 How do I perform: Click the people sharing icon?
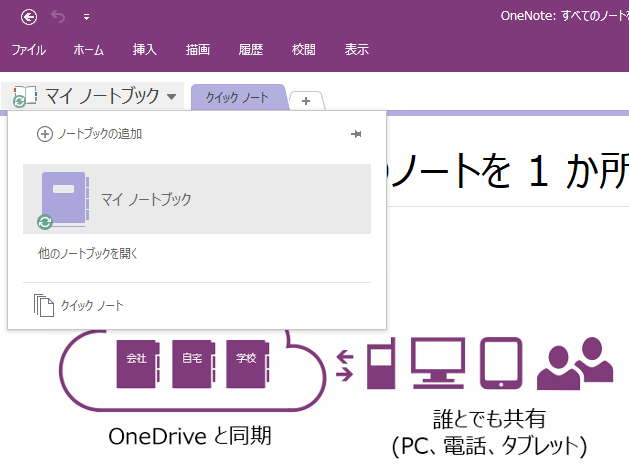575,363
